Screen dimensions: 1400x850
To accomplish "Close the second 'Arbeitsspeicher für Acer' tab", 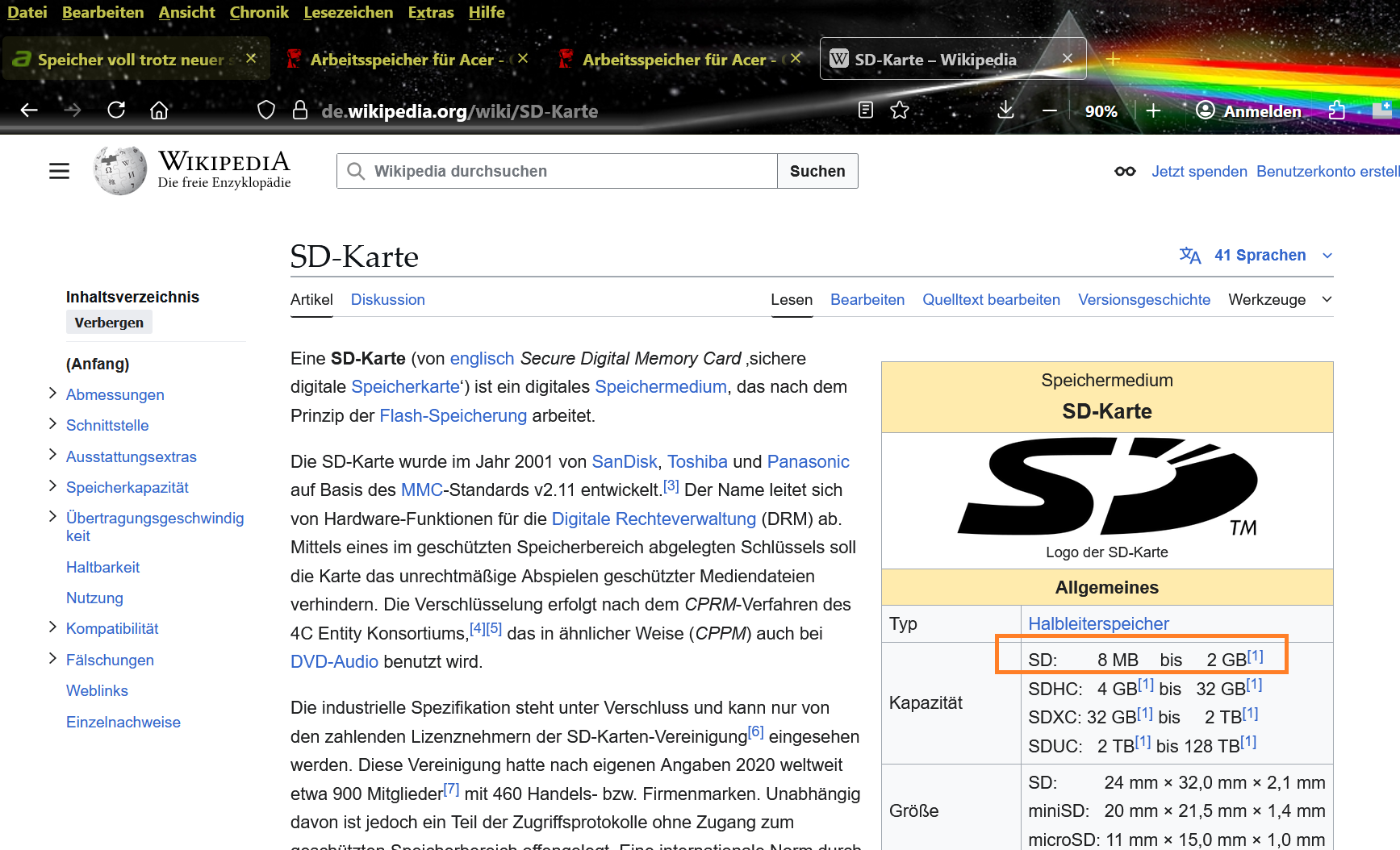I will (x=796, y=59).
